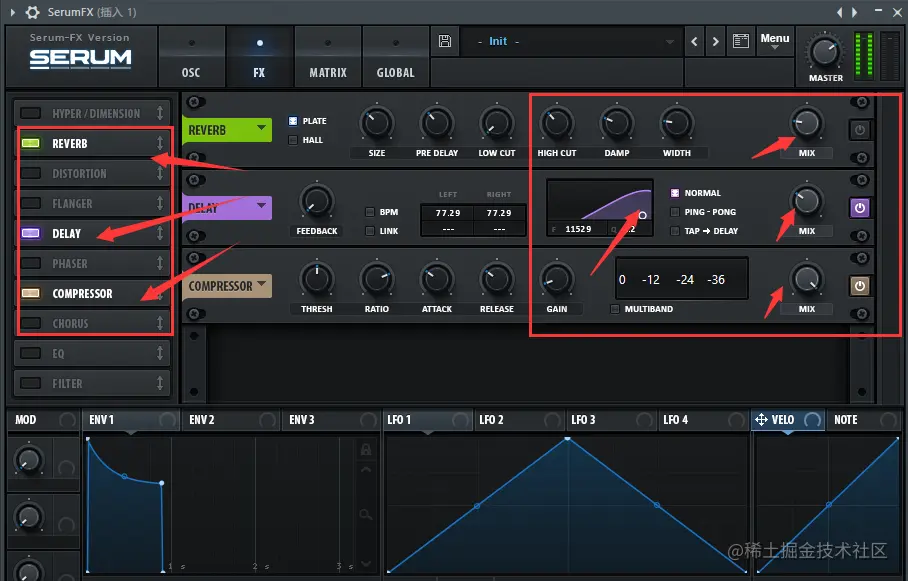
Task: Reorder the Phaser effect with its arrows
Action: coord(160,264)
